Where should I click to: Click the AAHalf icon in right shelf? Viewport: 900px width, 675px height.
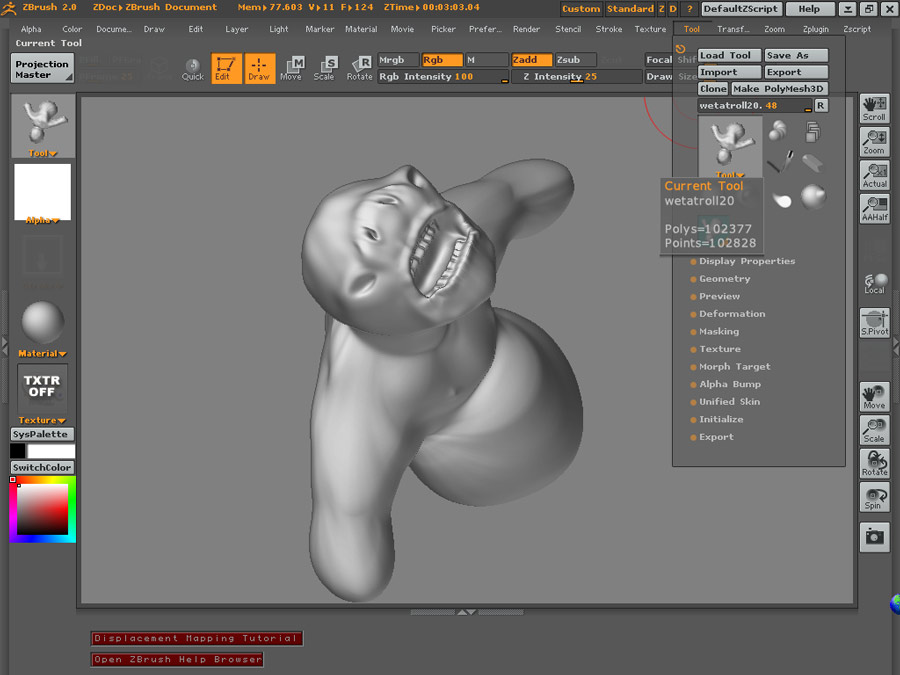(x=874, y=207)
